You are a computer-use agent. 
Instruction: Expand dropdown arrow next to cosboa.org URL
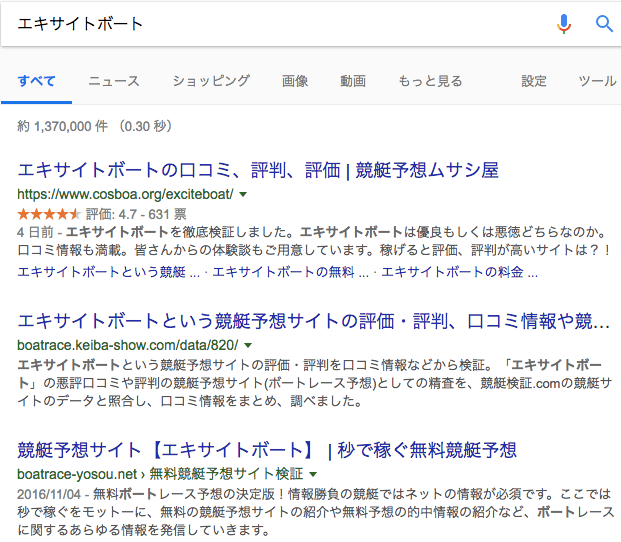[243, 194]
